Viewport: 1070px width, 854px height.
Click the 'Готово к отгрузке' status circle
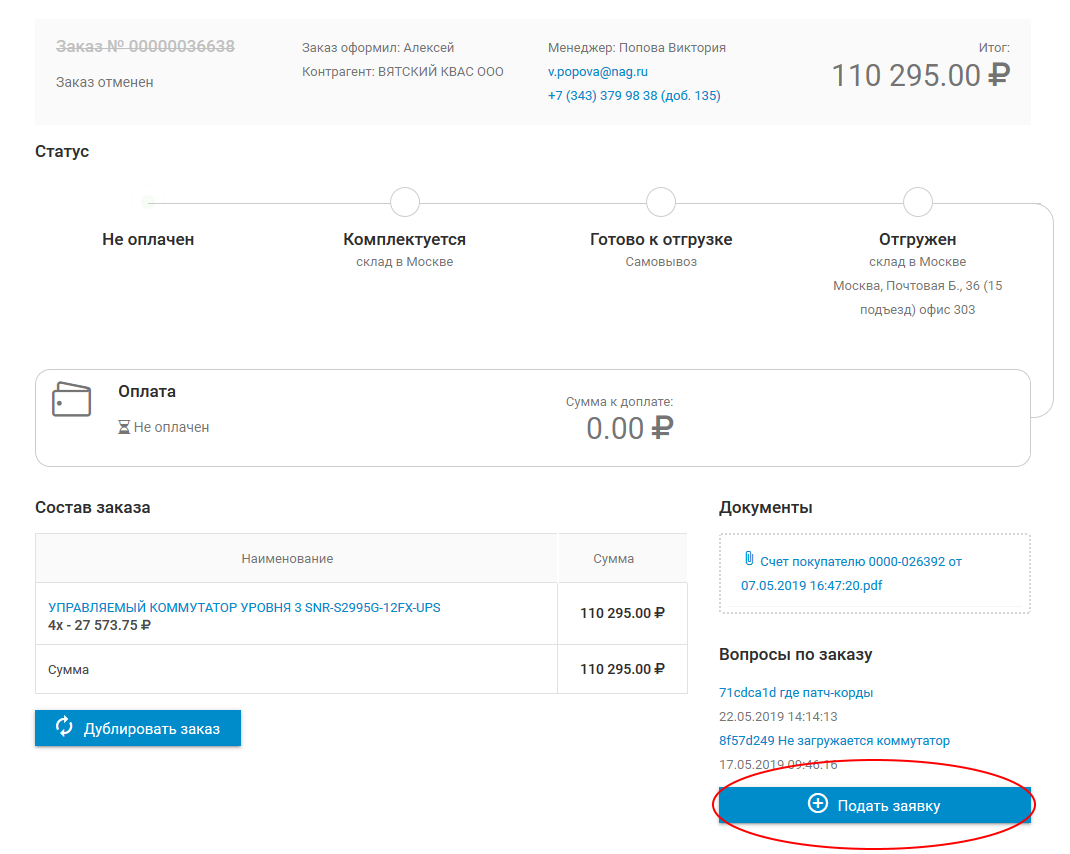point(661,202)
